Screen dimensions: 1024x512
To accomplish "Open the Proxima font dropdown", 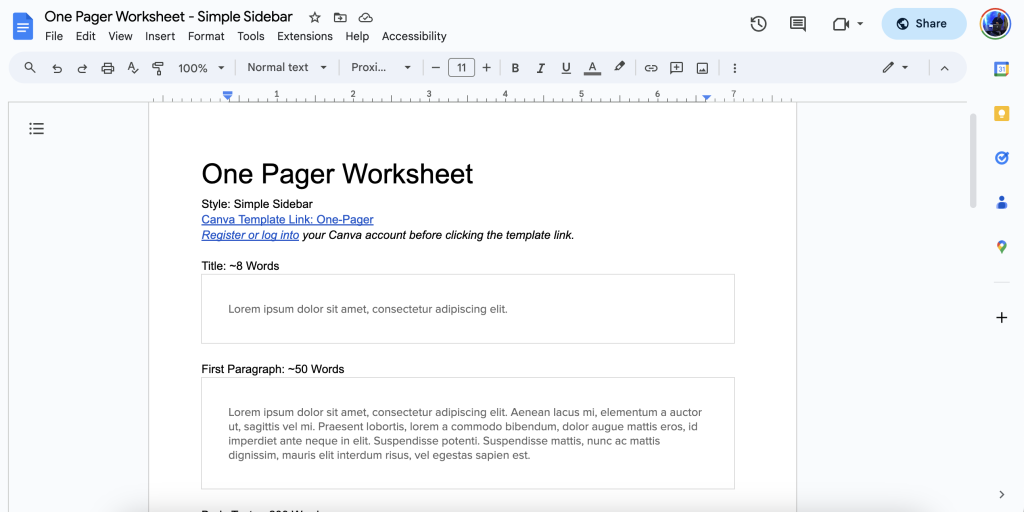I will click(381, 67).
